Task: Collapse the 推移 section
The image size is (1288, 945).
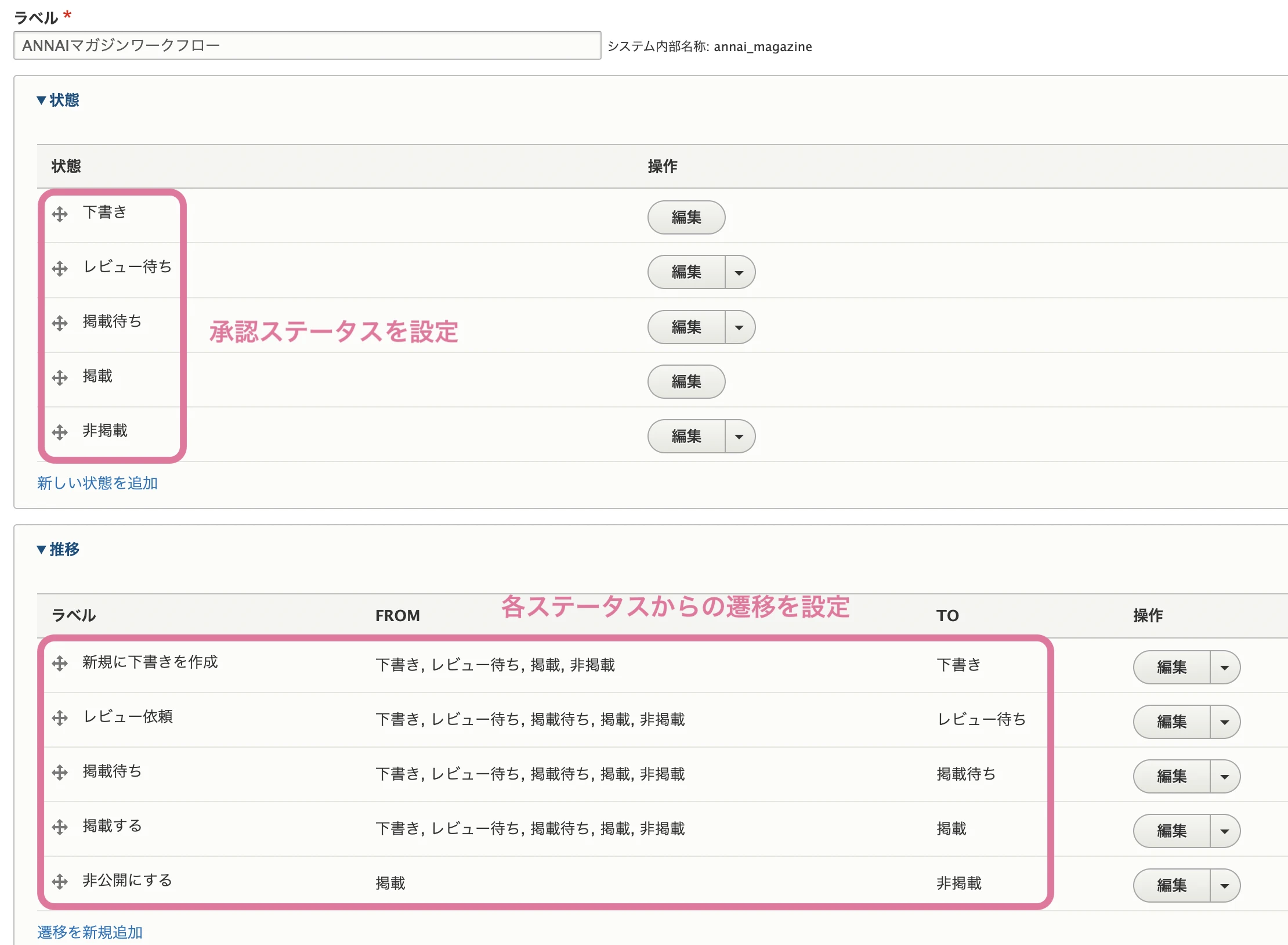Action: (x=58, y=549)
